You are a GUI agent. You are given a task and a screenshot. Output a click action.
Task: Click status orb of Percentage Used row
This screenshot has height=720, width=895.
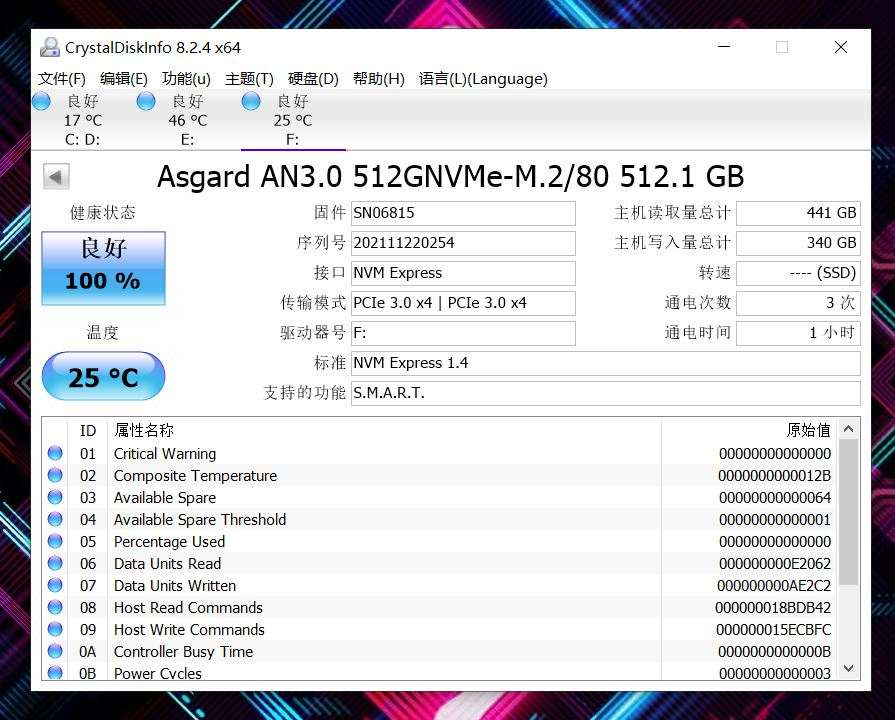point(55,541)
